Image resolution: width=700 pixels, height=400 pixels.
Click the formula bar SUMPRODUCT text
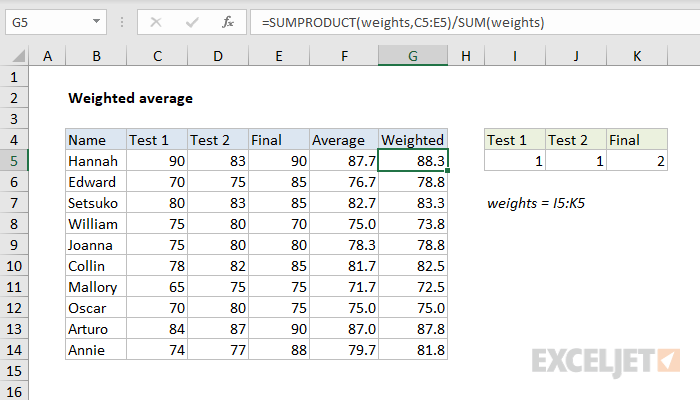(x=403, y=22)
